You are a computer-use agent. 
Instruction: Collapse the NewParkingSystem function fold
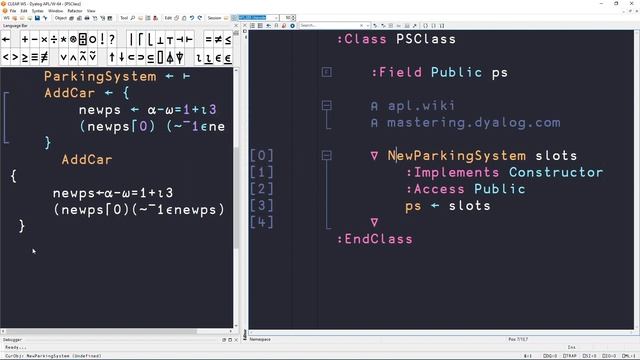327,155
